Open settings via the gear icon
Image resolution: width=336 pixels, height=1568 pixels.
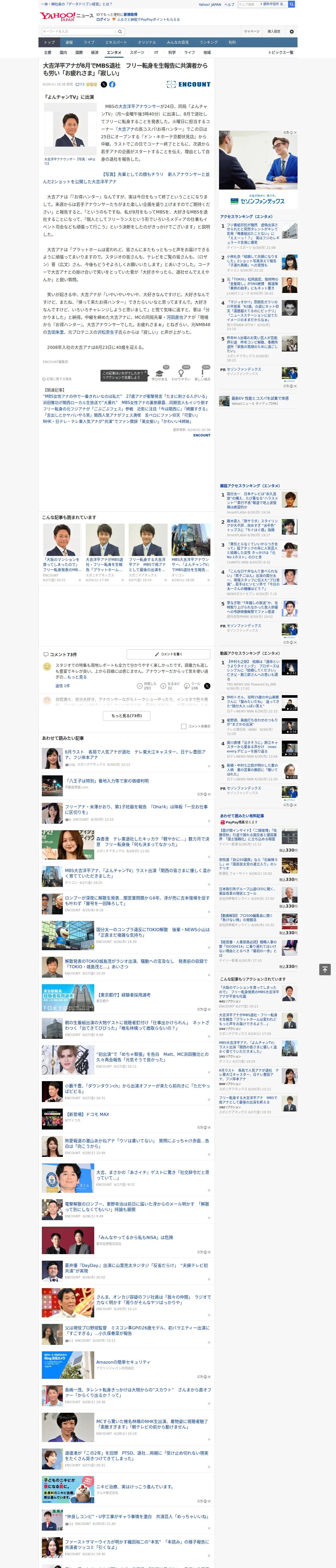pyautogui.click(x=292, y=31)
